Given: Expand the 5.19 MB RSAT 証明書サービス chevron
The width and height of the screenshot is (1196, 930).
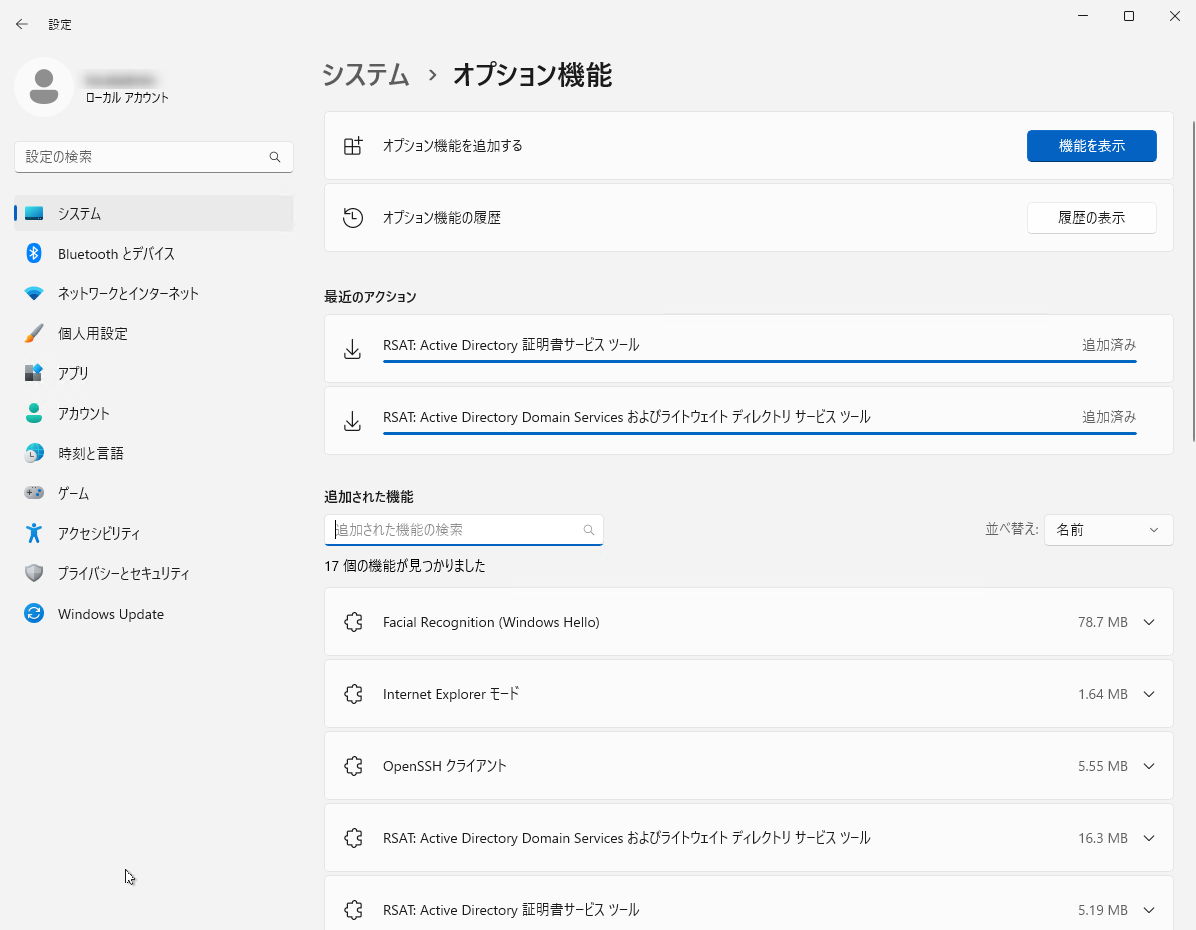Looking at the screenshot, I should pos(1149,909).
